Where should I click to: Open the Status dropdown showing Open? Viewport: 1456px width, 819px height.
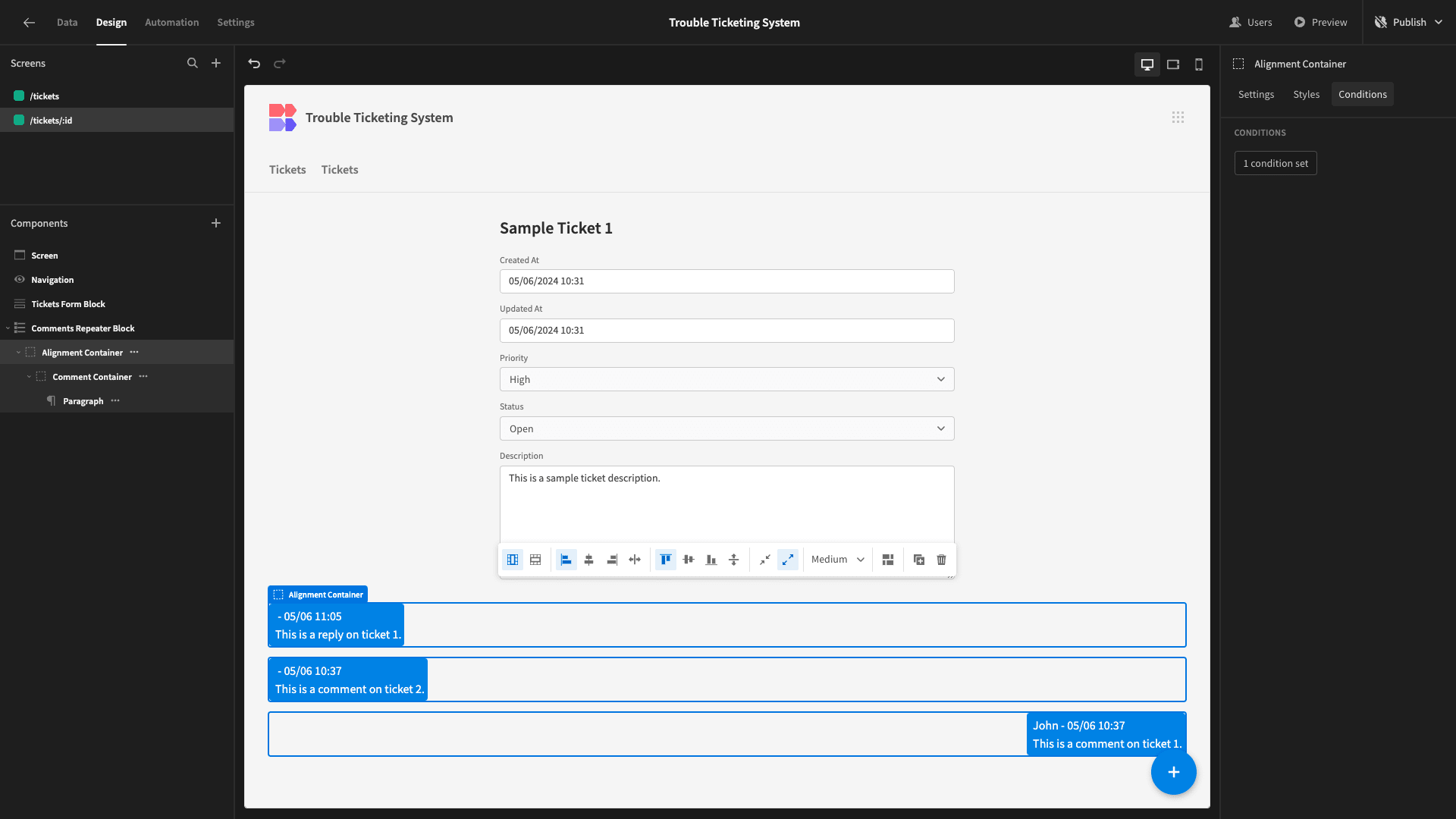(x=726, y=428)
